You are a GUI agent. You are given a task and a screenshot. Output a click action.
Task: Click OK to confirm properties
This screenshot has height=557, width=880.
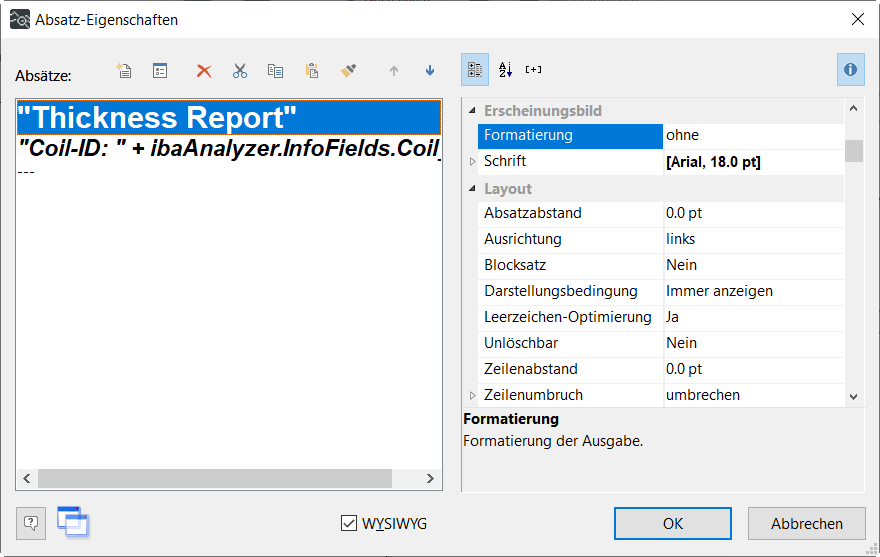pyautogui.click(x=673, y=523)
